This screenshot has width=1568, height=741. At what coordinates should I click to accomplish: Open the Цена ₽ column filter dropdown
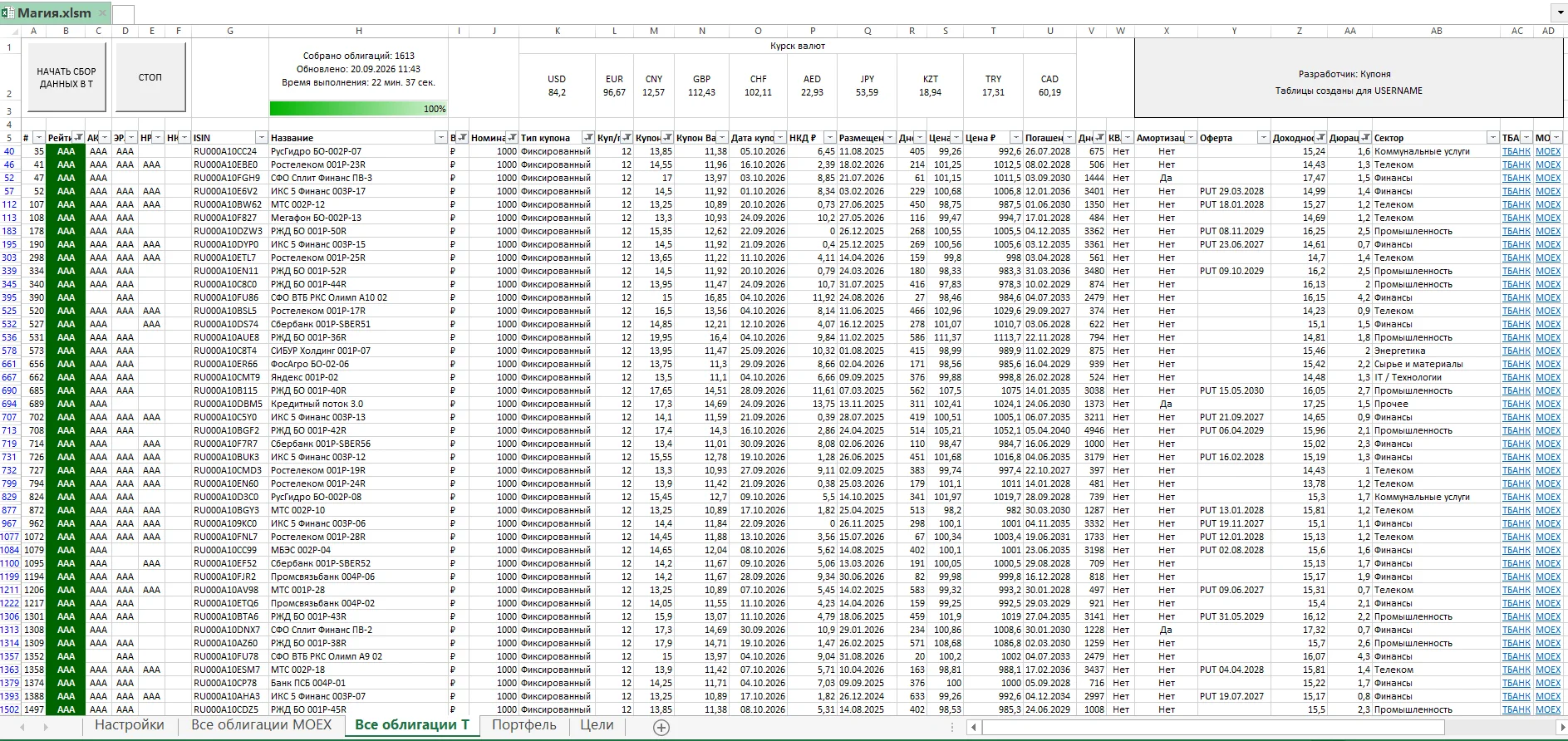pyautogui.click(x=1015, y=138)
